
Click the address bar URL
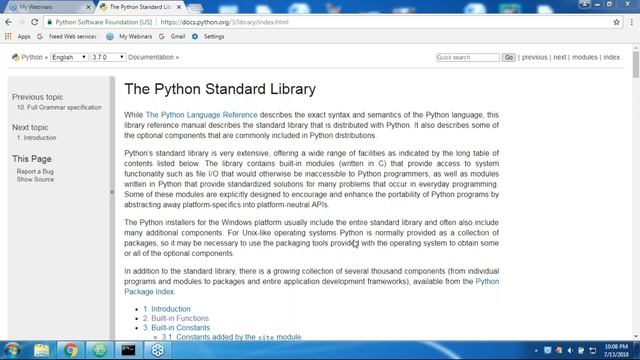click(x=224, y=22)
